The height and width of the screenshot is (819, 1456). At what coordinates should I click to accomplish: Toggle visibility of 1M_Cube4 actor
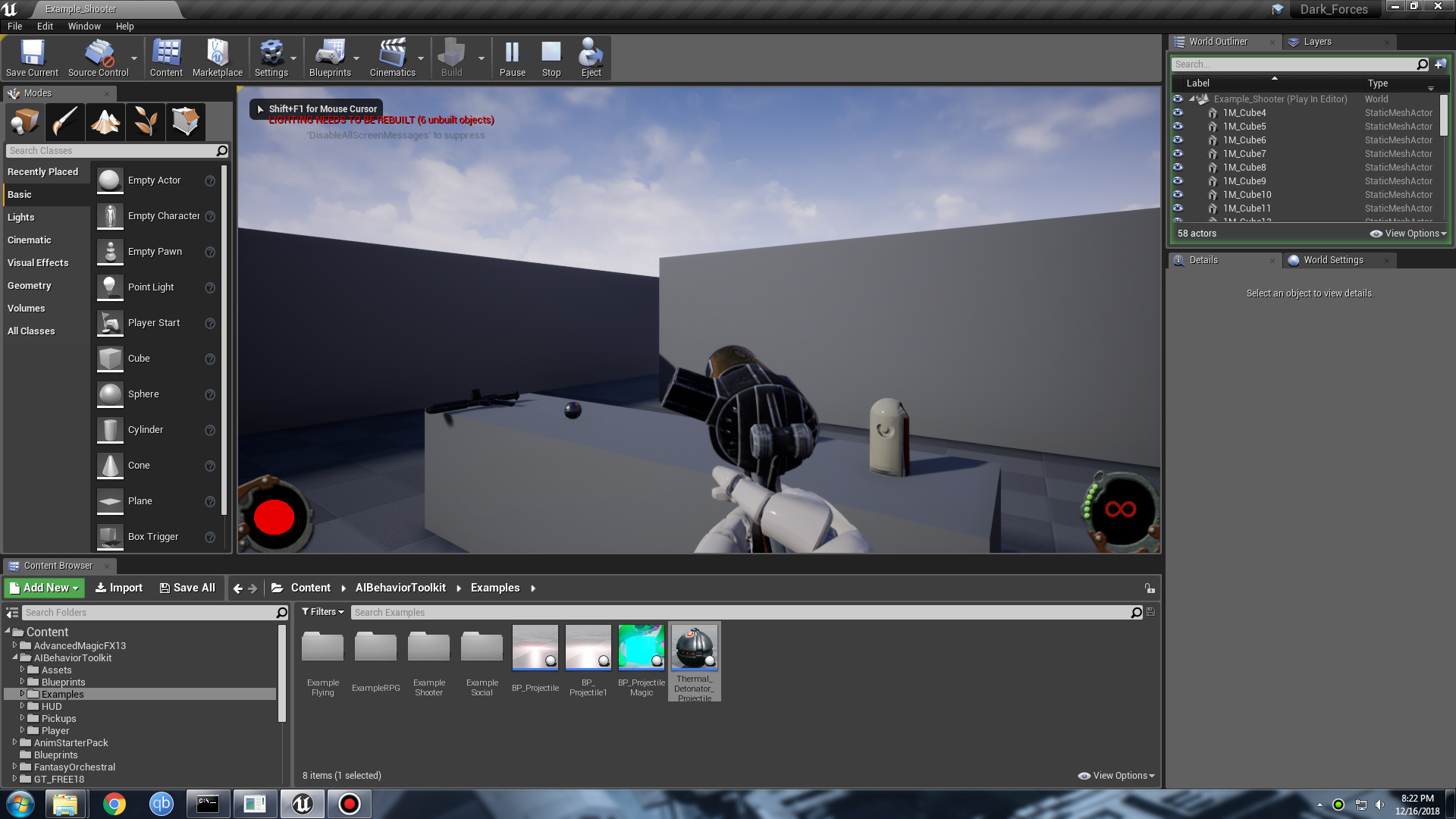[x=1178, y=112]
